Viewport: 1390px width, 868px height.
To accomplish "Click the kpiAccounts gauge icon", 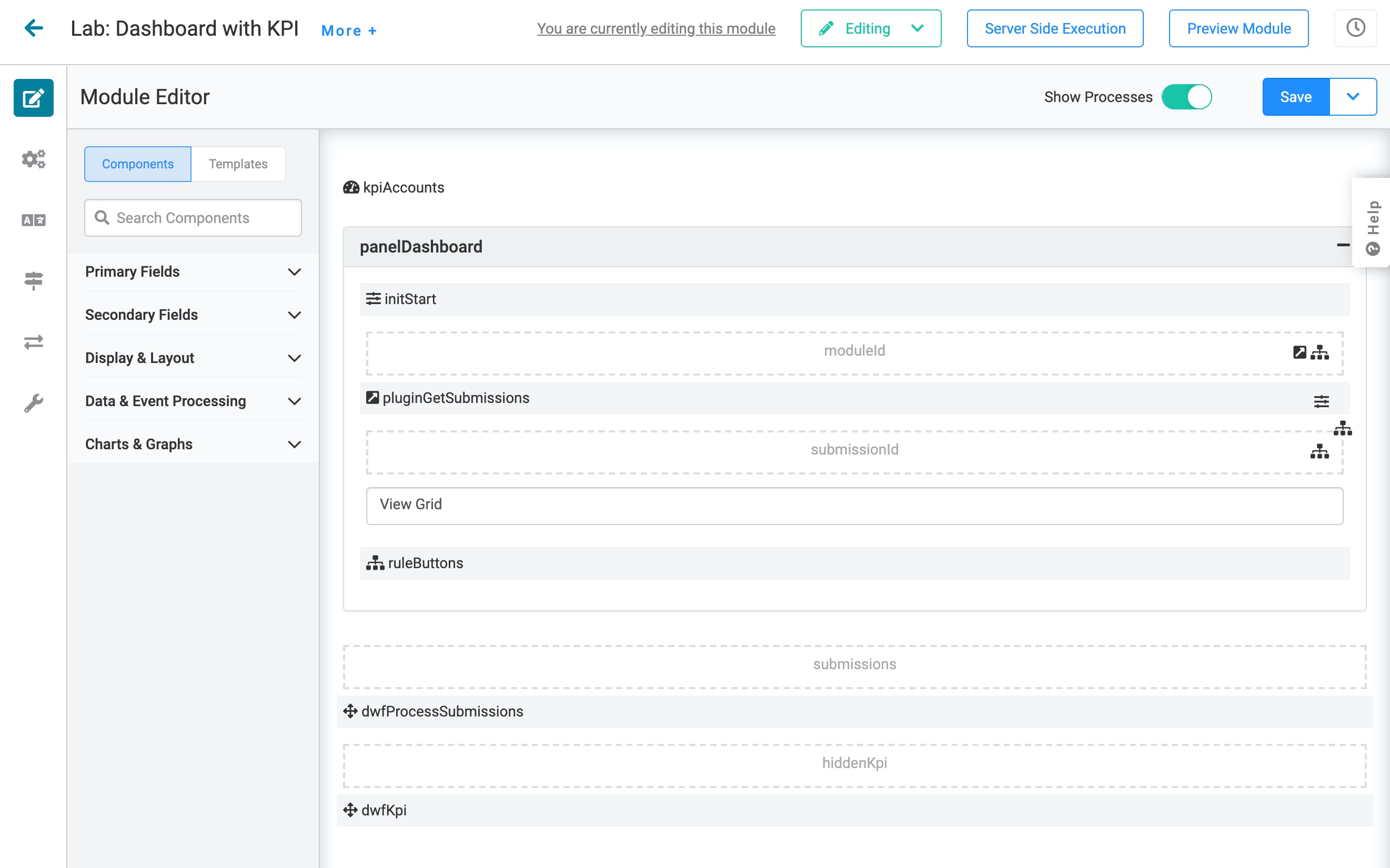I will click(351, 188).
